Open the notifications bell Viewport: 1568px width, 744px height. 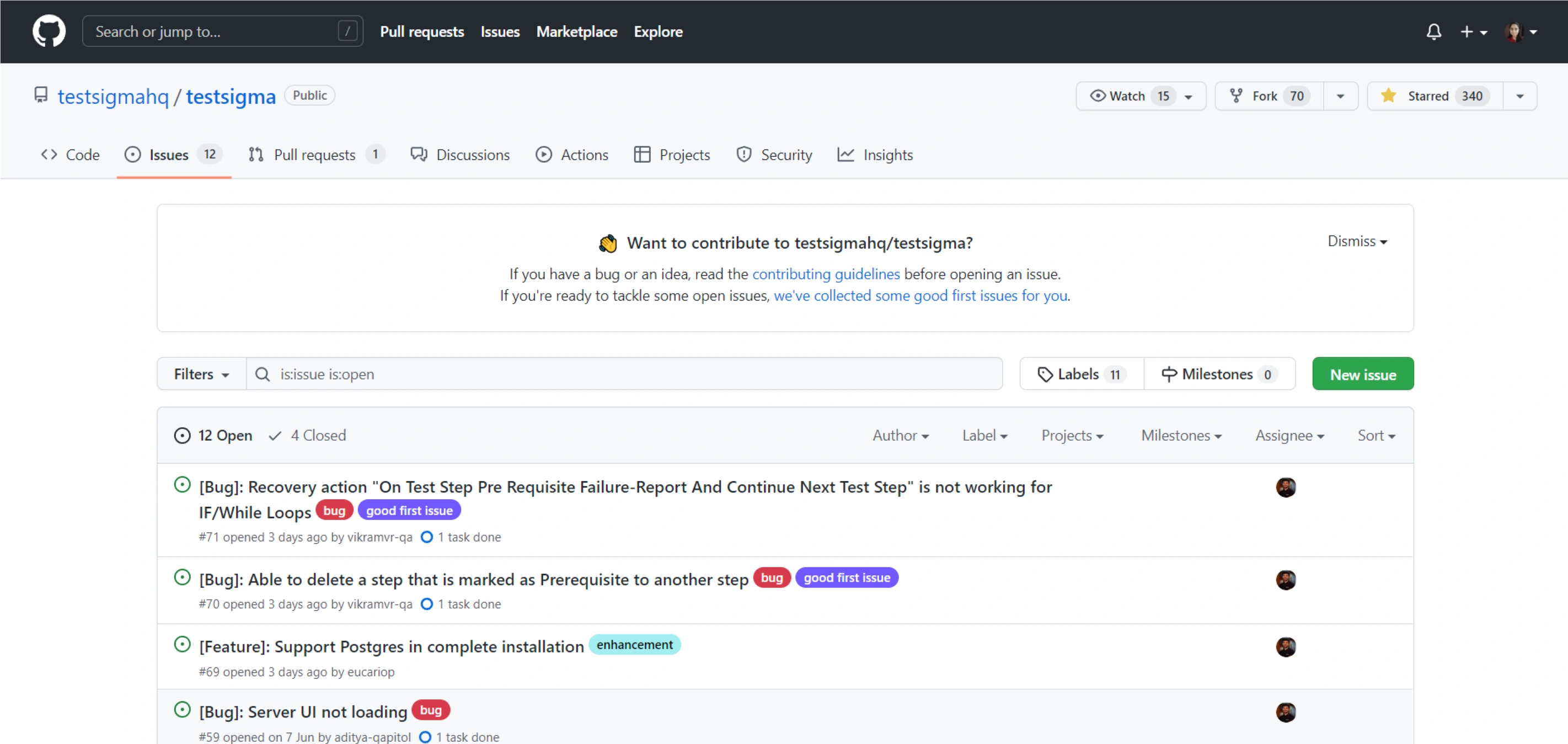click(x=1433, y=31)
